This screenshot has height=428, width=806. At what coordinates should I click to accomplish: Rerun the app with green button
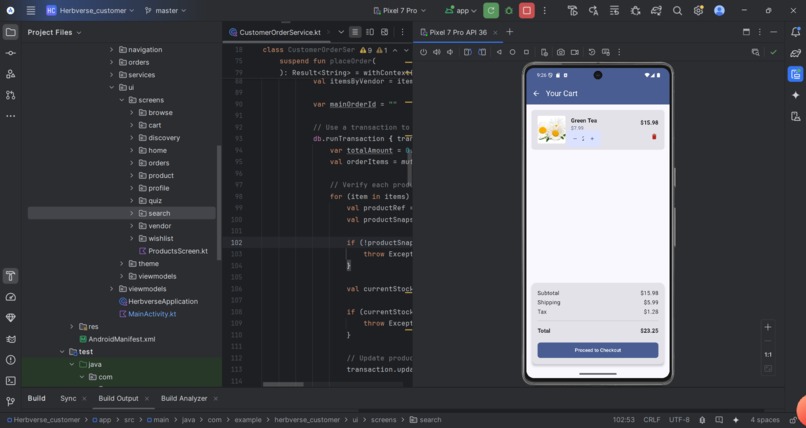[x=491, y=10]
